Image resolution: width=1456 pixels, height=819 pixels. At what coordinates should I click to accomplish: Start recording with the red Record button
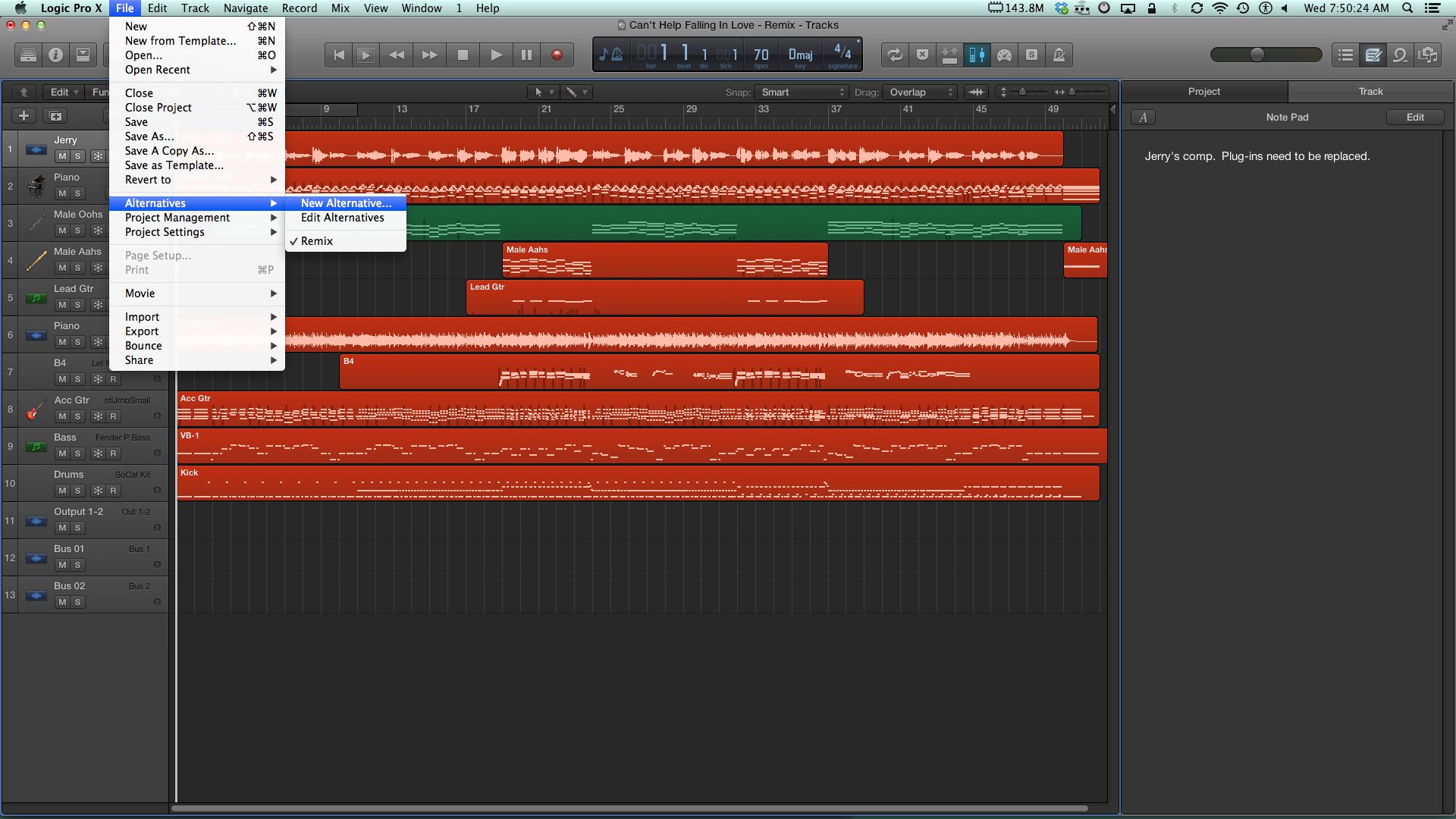[557, 55]
